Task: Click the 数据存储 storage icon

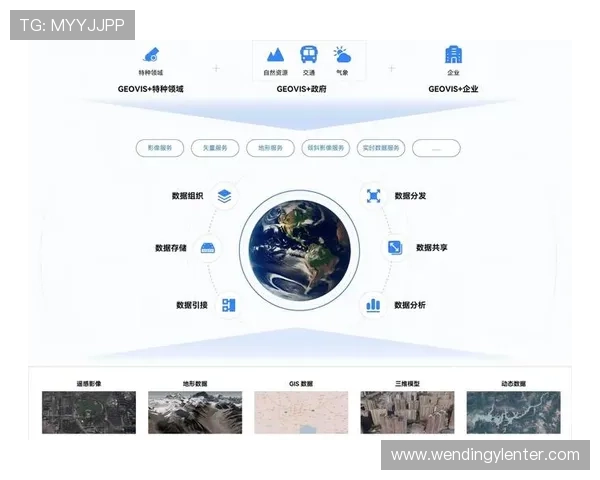Action: [x=208, y=248]
